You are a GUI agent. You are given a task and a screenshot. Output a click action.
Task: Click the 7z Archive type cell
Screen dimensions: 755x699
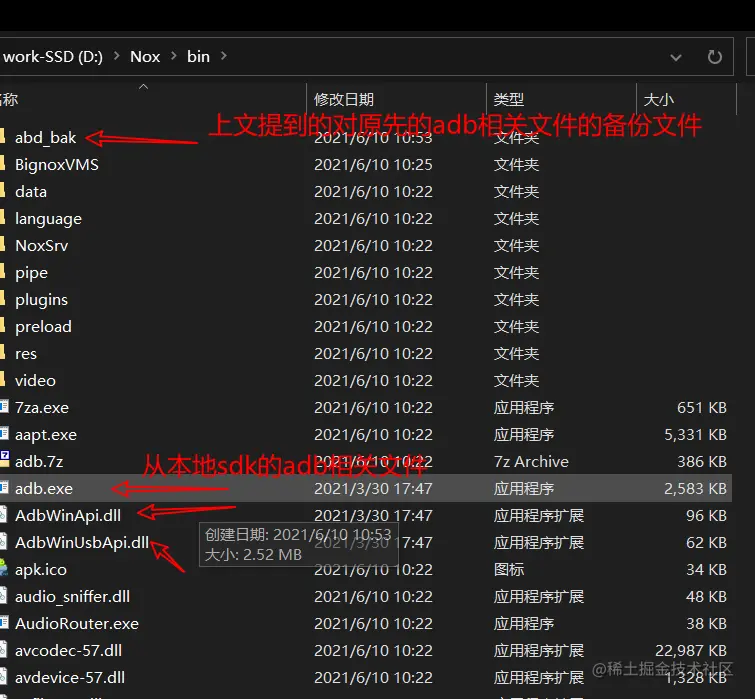pyautogui.click(x=531, y=462)
